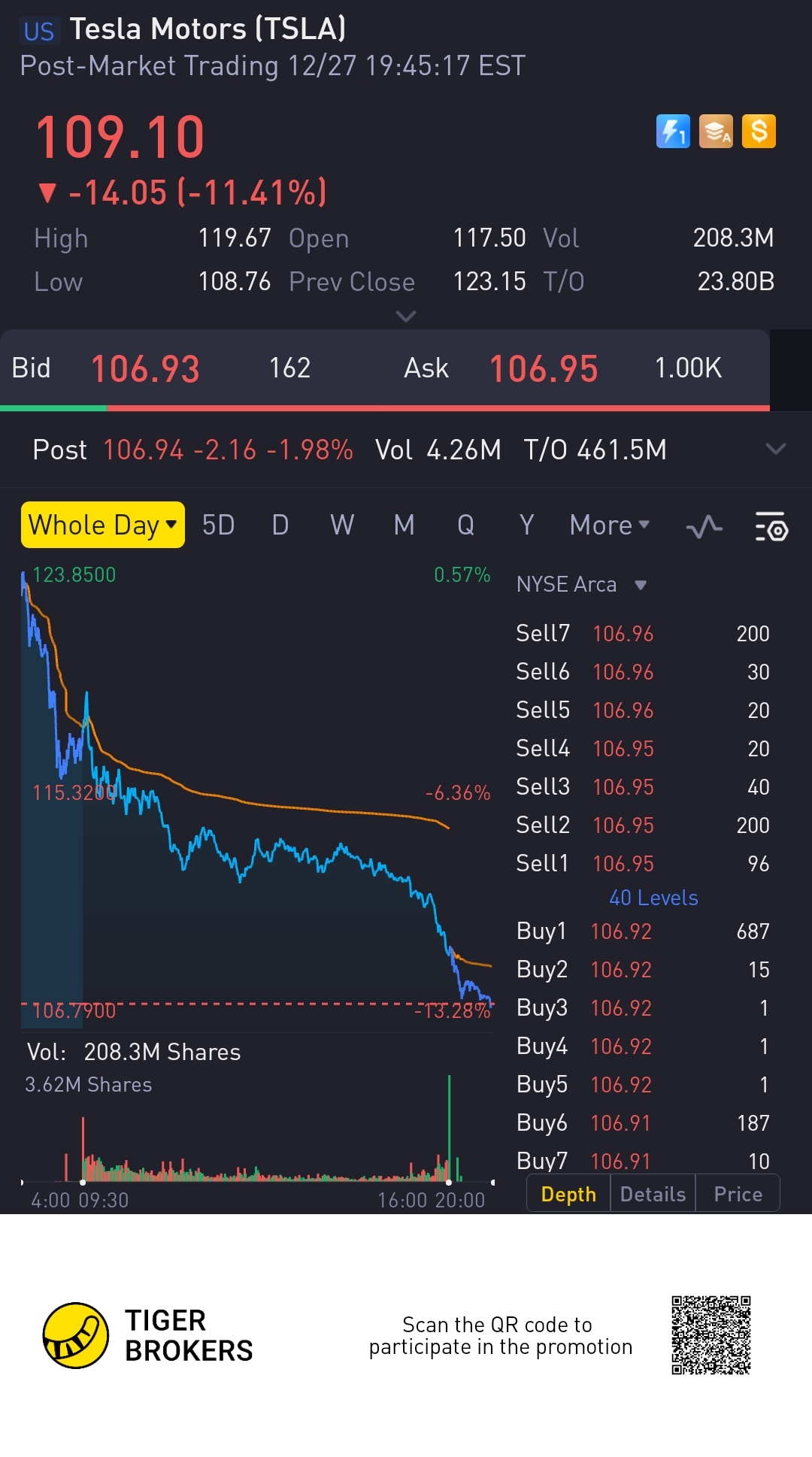Tap the yellow dollar sign badge icon
The height and width of the screenshot is (1457, 812).
click(x=759, y=132)
